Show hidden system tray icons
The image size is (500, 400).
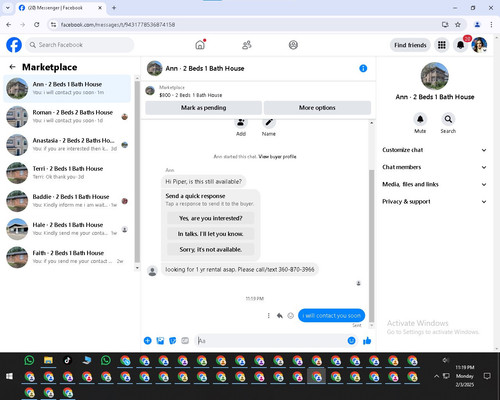[436, 376]
